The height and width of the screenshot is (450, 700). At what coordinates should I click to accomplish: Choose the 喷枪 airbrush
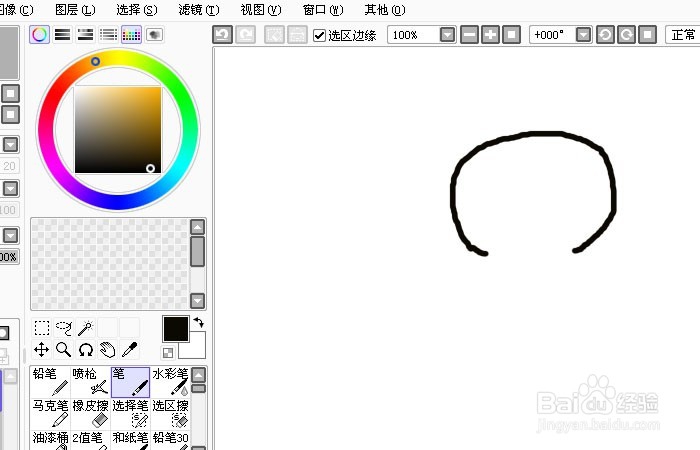click(x=90, y=382)
